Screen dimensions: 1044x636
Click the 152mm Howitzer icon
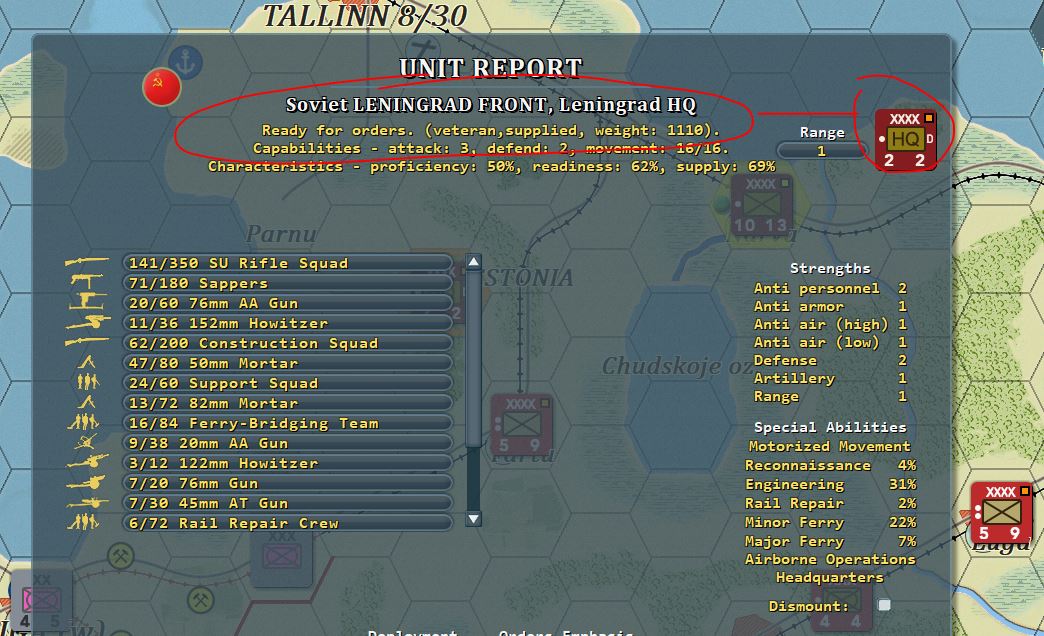(87, 323)
